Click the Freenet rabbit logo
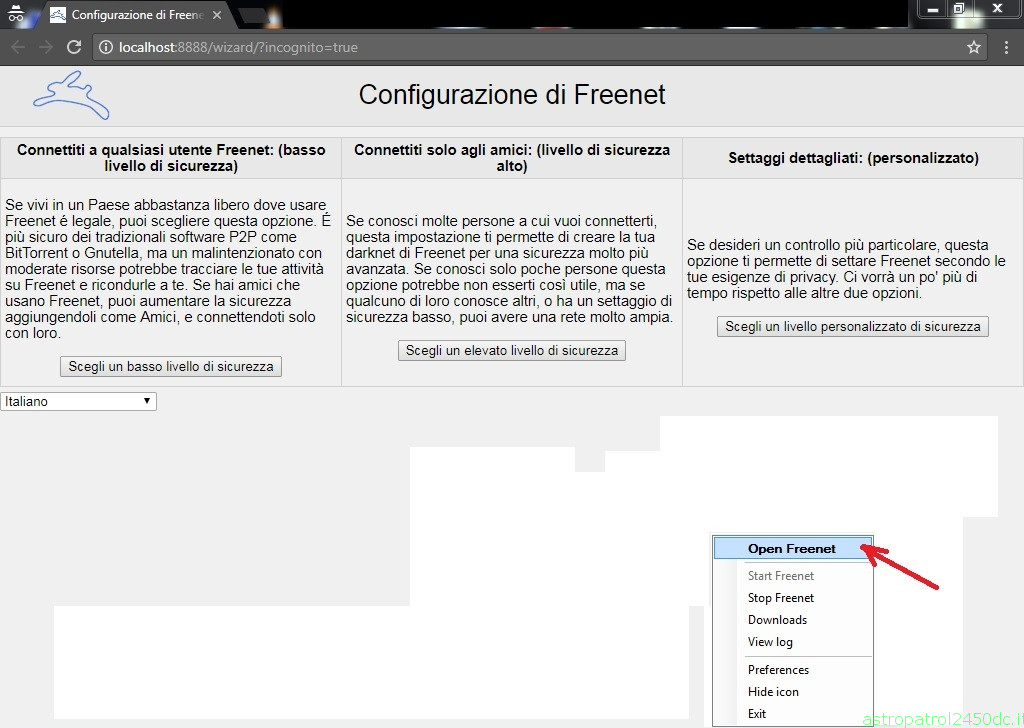Image resolution: width=1024 pixels, height=728 pixels. click(x=71, y=95)
